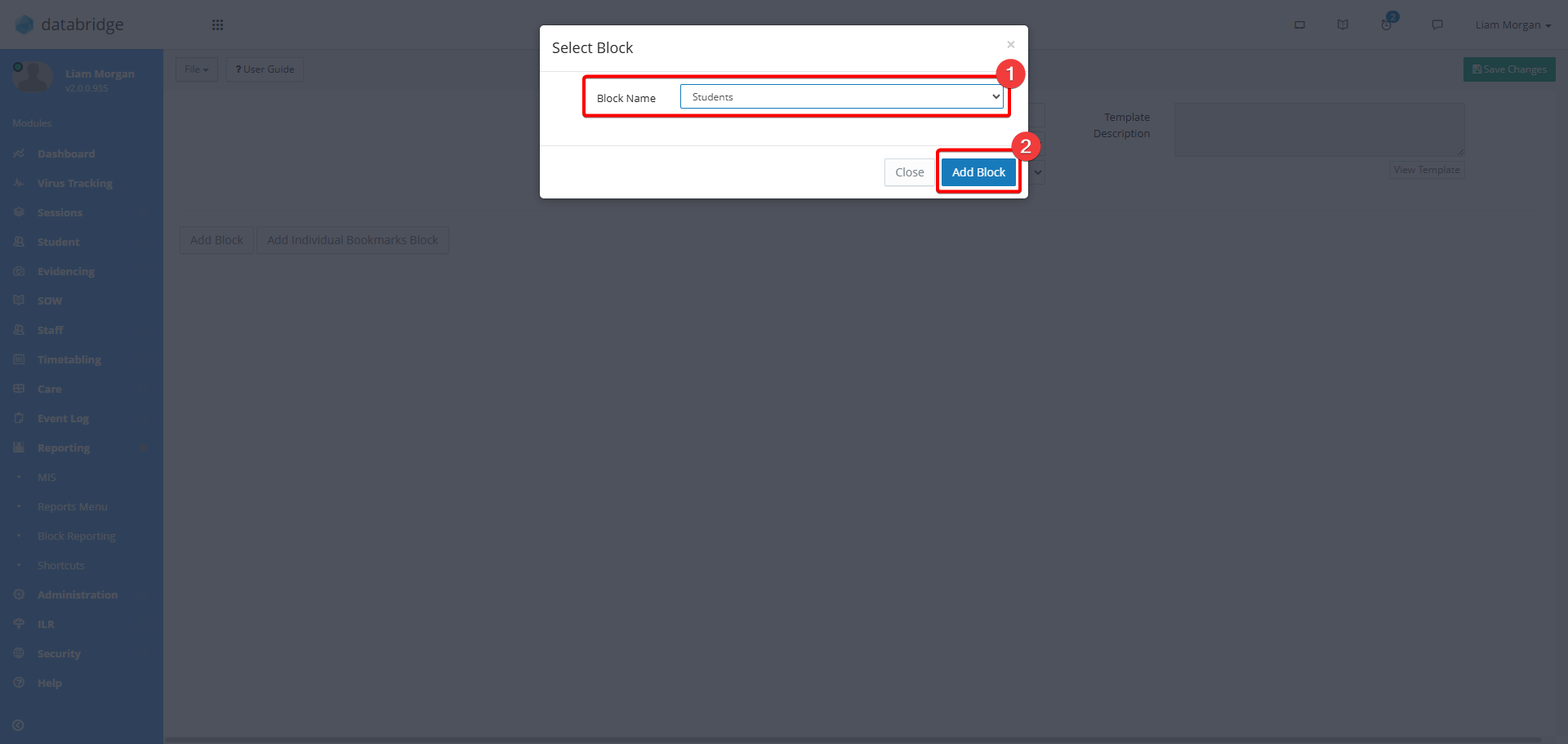Open the apps grid icon
Viewport: 1568px width, 744px height.
217,25
